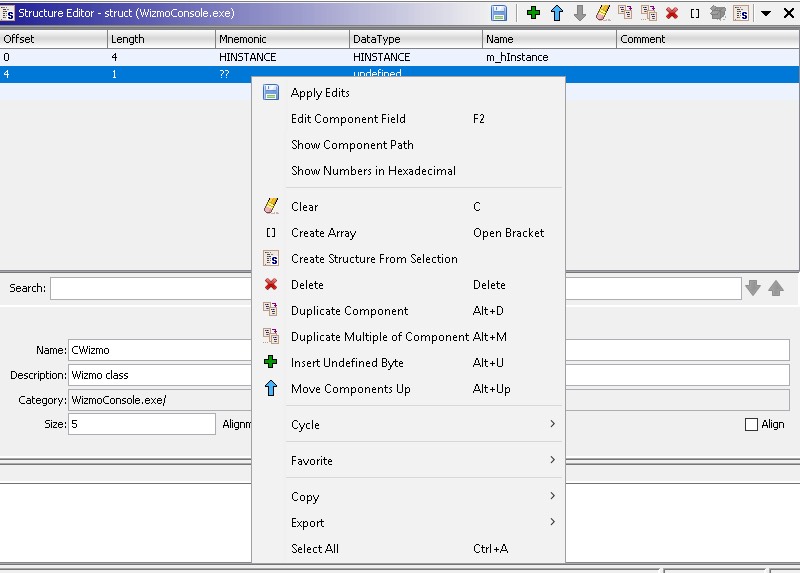Click Clear eraser icon in toolbar
The image size is (800, 573).
point(603,13)
